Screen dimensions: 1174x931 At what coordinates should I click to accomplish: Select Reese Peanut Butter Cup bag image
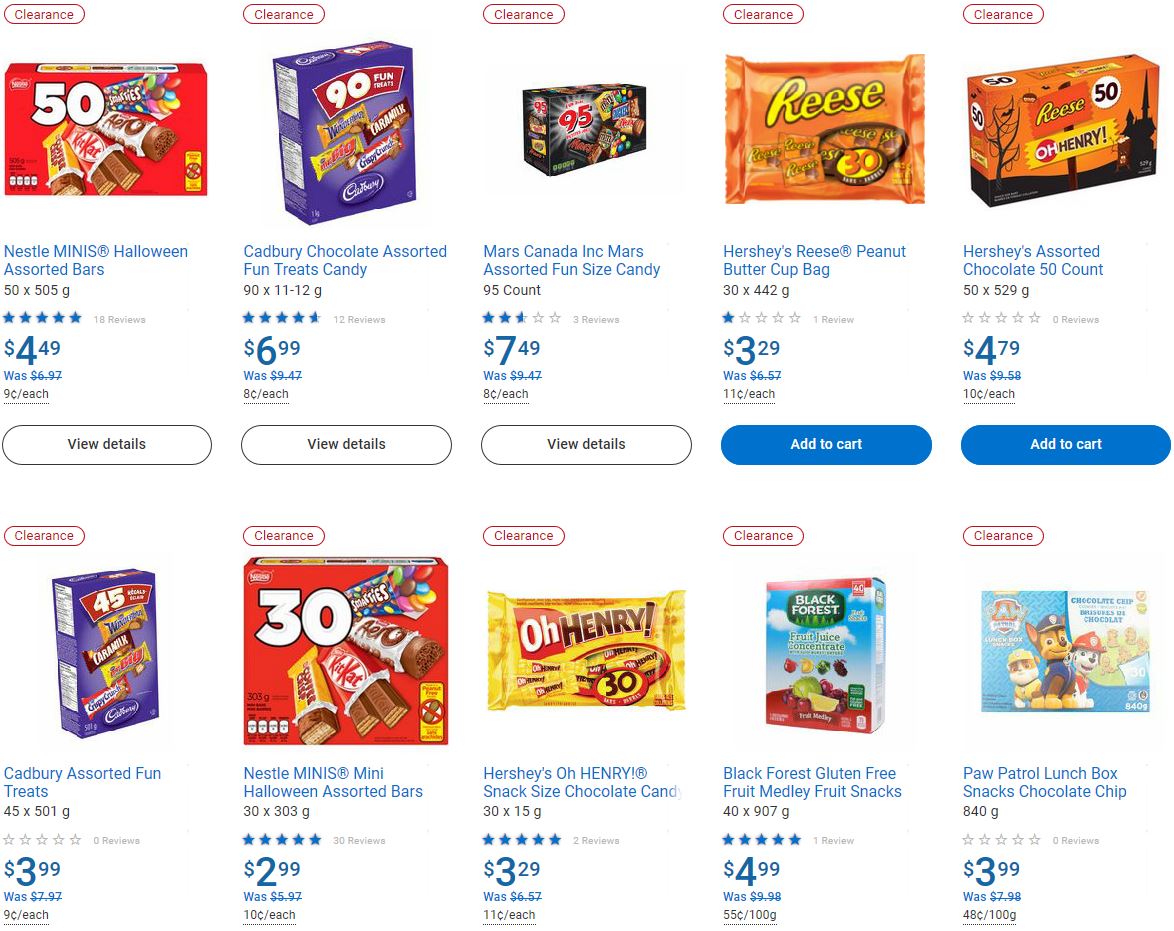coord(824,129)
